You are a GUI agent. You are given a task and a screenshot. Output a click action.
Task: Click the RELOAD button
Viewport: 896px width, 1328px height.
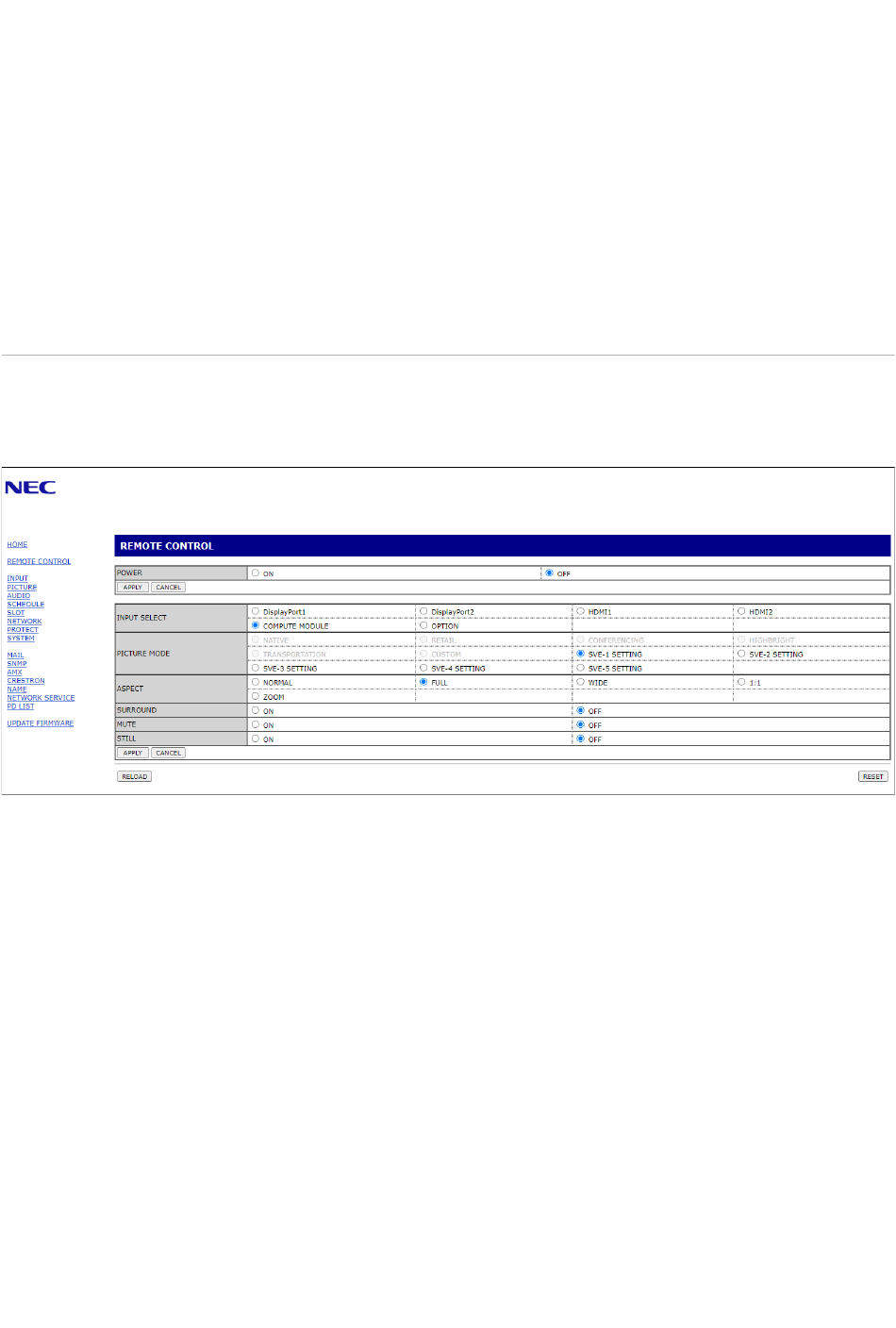click(x=134, y=776)
